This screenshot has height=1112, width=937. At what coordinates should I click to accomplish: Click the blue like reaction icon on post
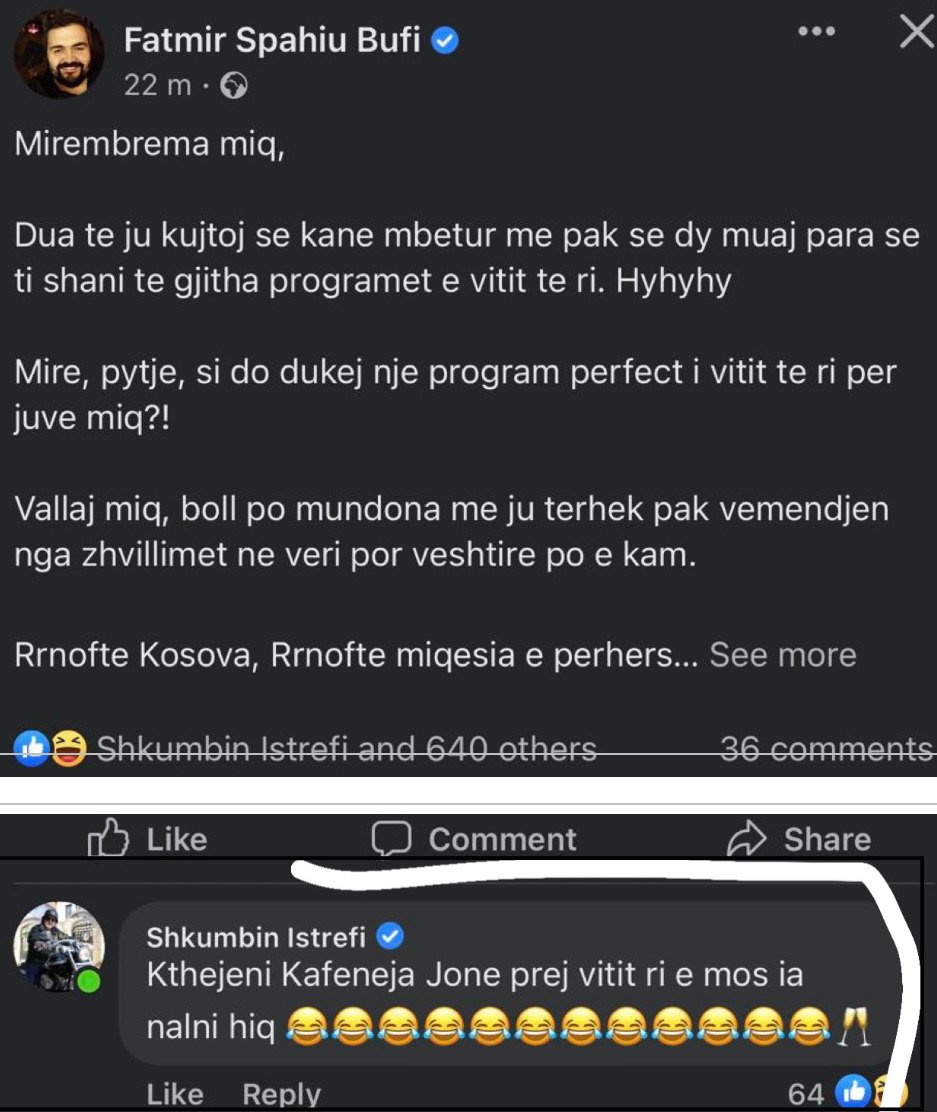point(33,748)
